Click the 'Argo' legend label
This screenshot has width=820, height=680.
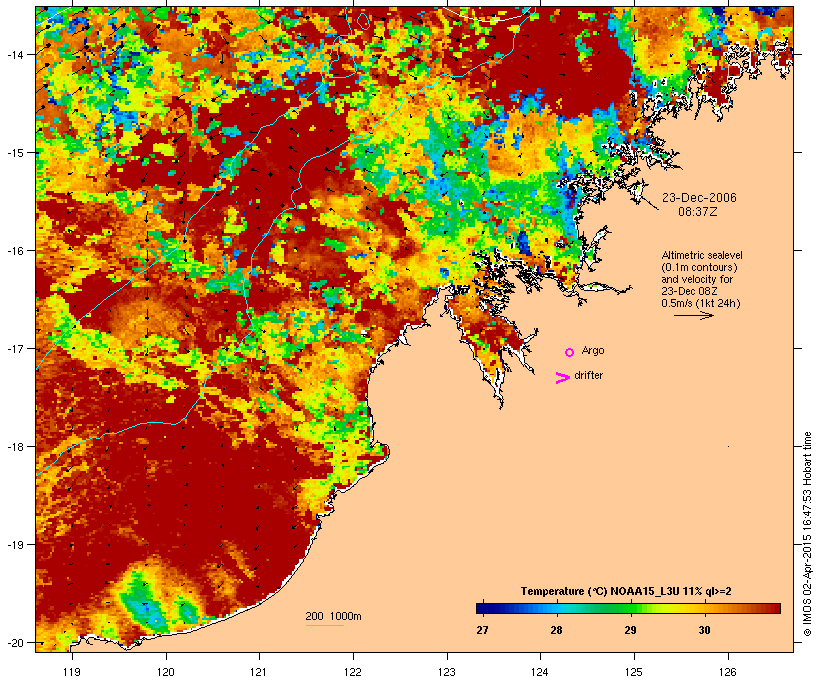(x=593, y=350)
